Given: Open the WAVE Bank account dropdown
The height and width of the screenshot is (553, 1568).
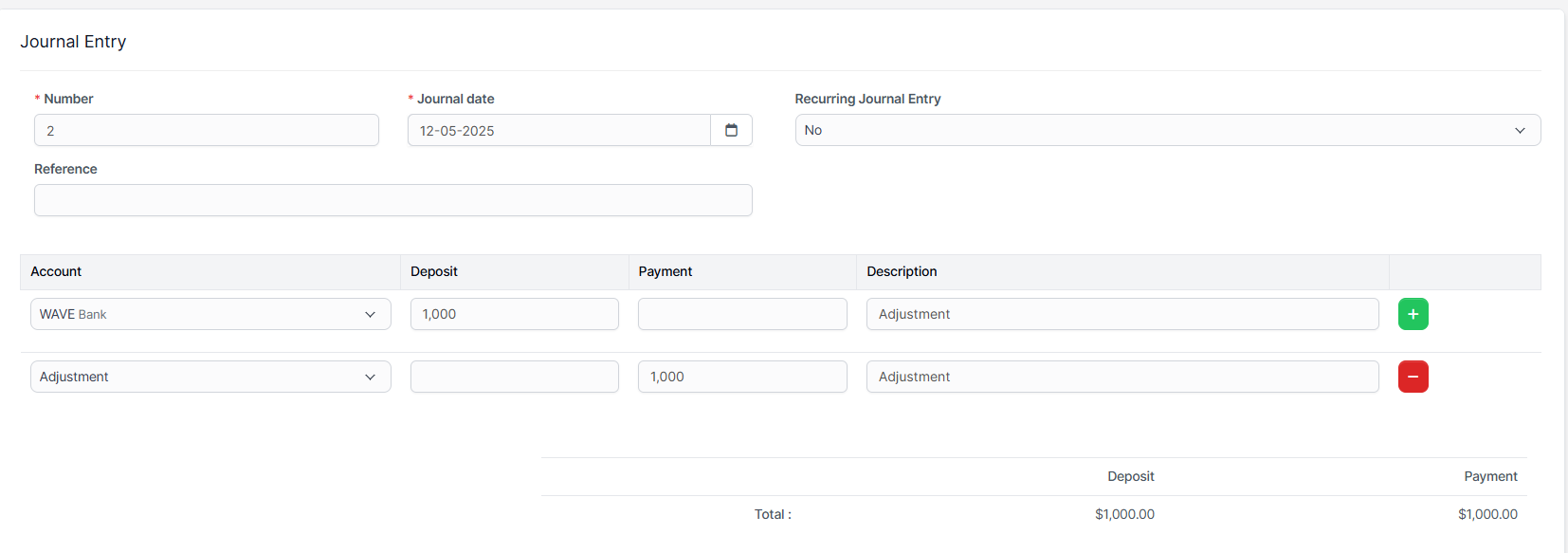Looking at the screenshot, I should [210, 314].
